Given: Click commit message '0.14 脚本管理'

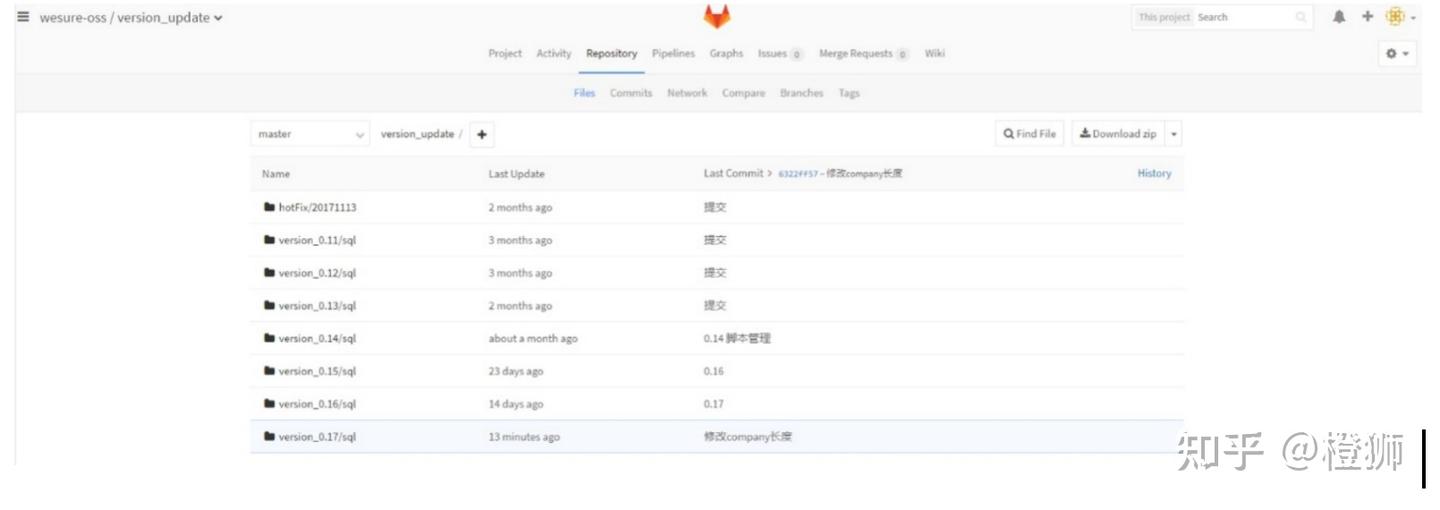Looking at the screenshot, I should pyautogui.click(x=737, y=338).
